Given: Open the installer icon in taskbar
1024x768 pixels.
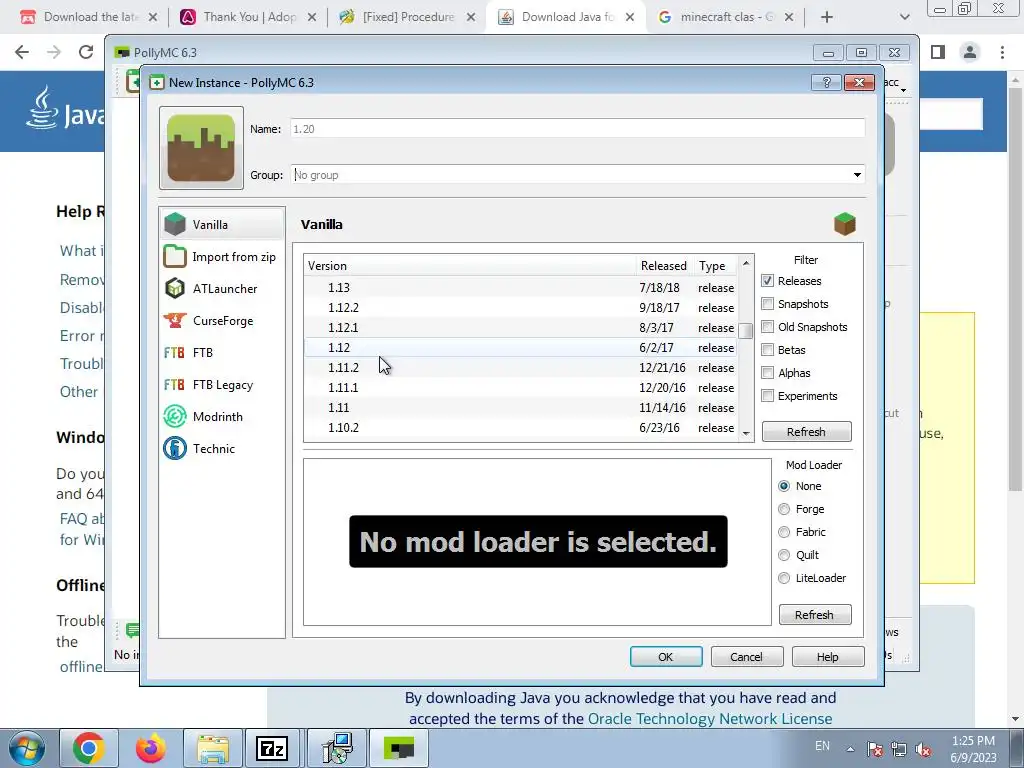Looking at the screenshot, I should point(338,748).
